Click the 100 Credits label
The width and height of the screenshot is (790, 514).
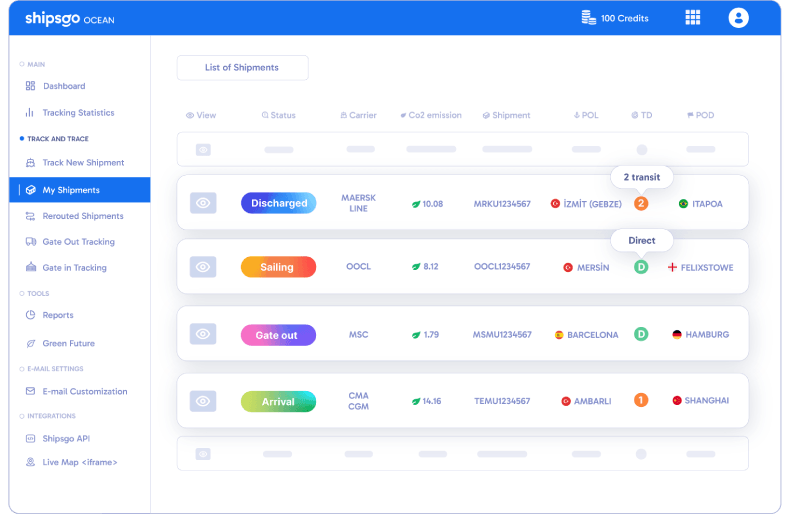click(x=624, y=18)
